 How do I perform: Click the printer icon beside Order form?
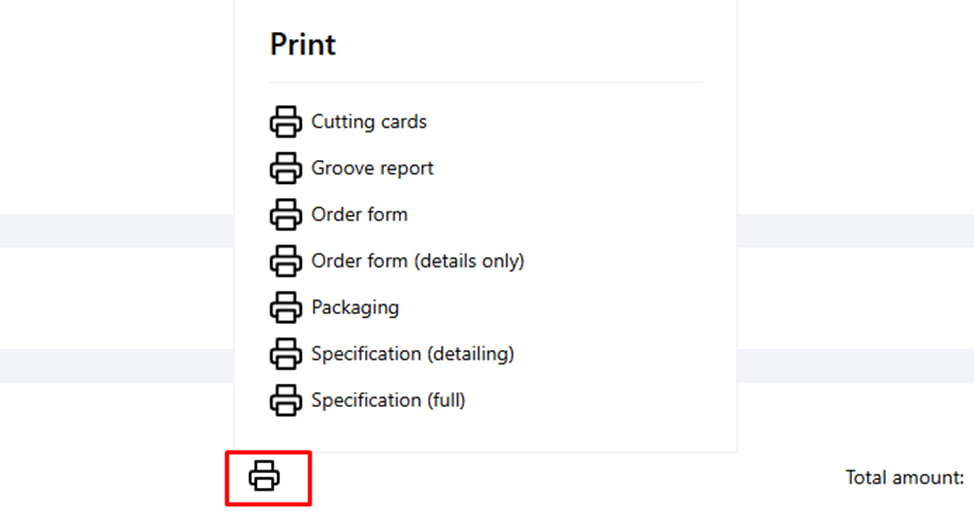click(286, 214)
